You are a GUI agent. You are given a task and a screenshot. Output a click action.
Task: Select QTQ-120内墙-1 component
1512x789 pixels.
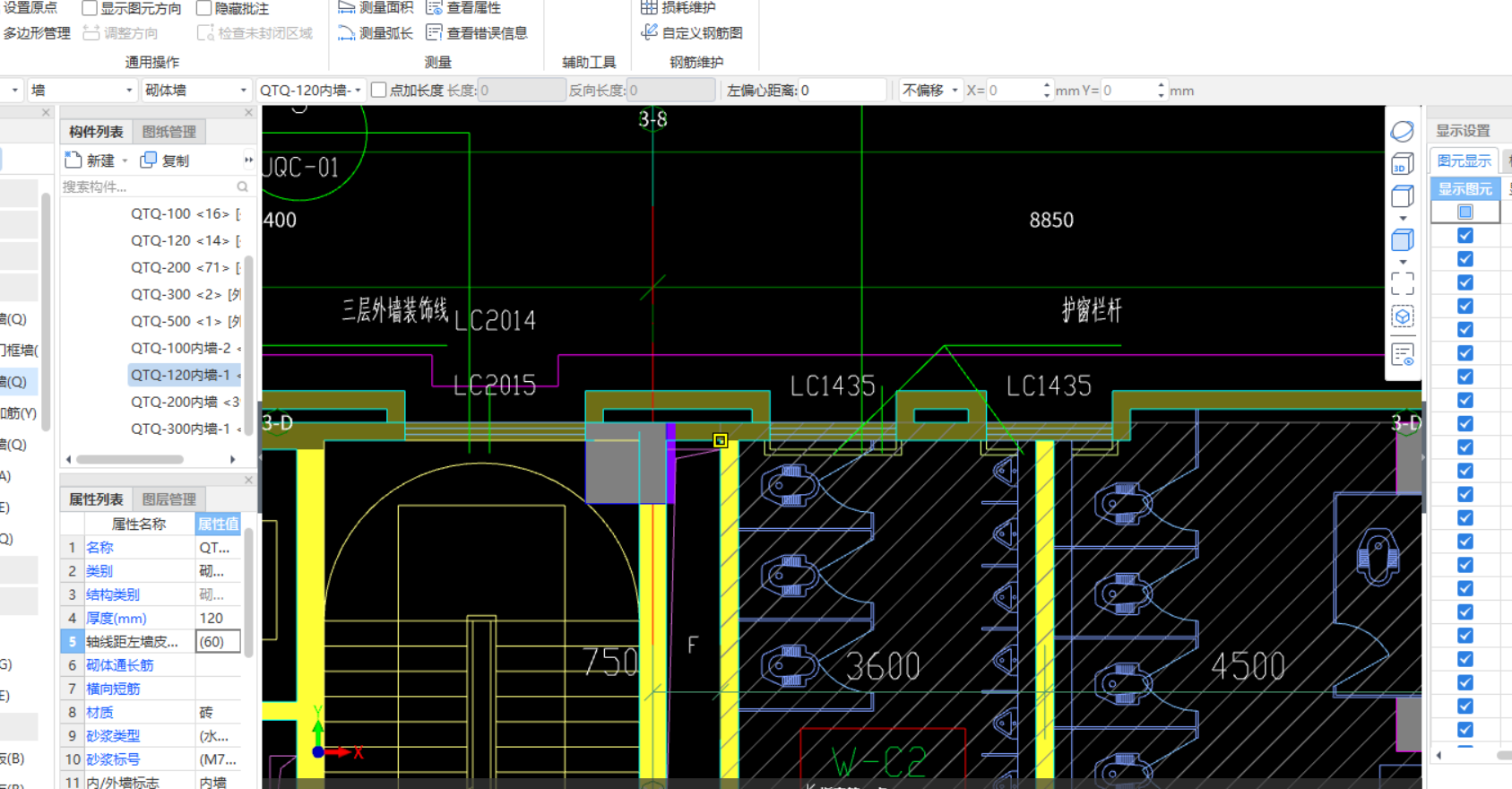point(185,375)
